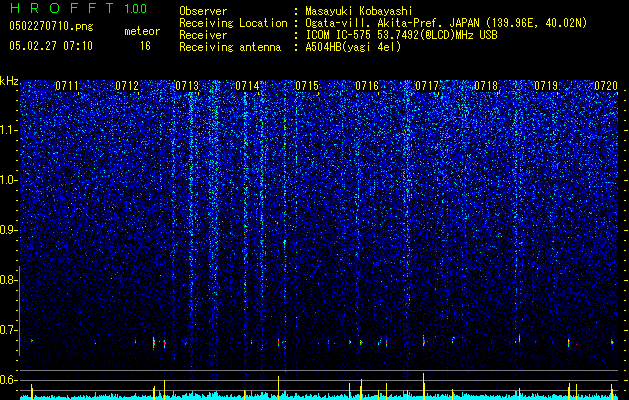The height and width of the screenshot is (400, 629).
Task: Click the file name 0502270710.png
Action: point(51,27)
